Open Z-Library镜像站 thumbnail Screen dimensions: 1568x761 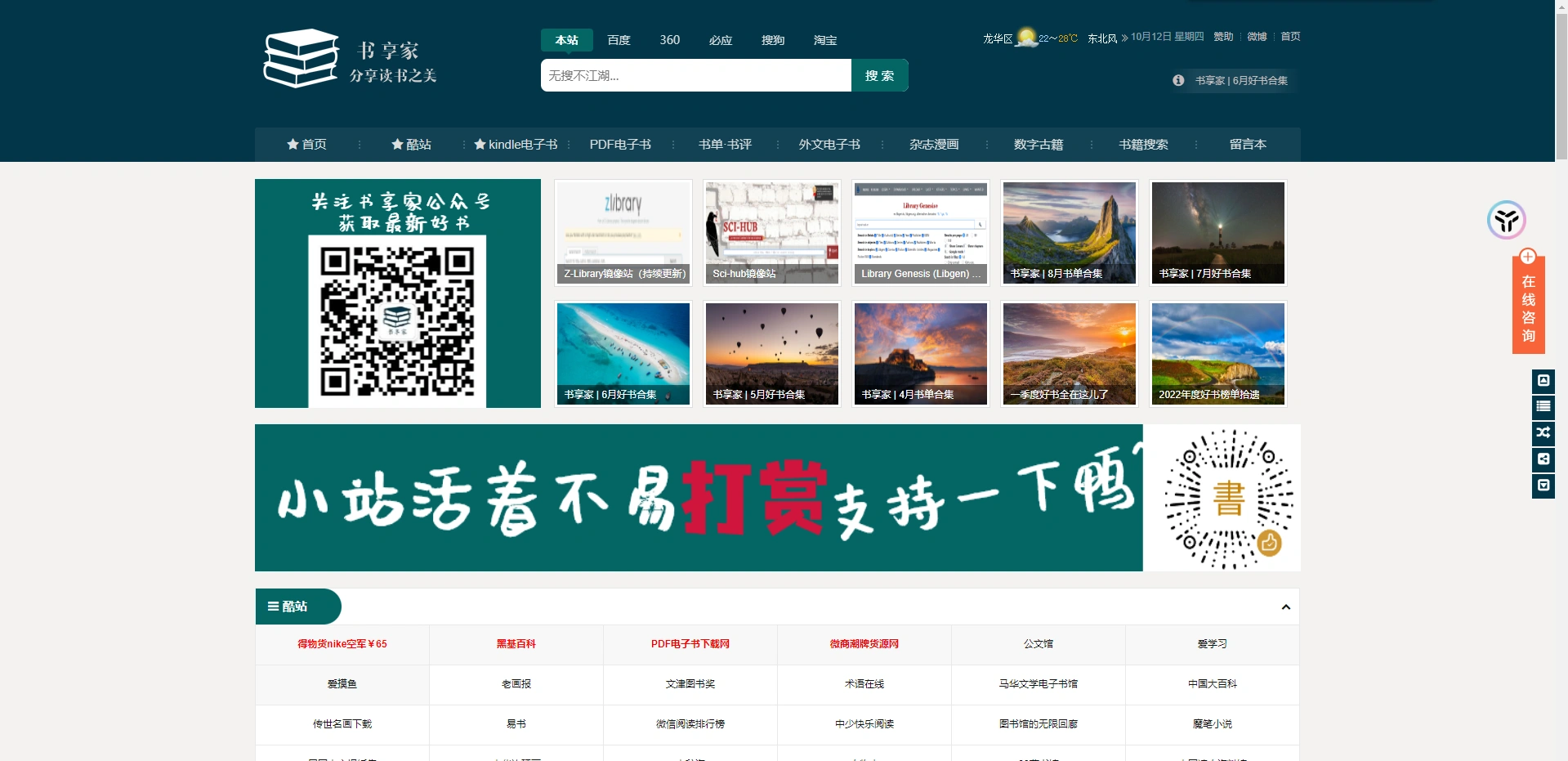pyautogui.click(x=623, y=233)
